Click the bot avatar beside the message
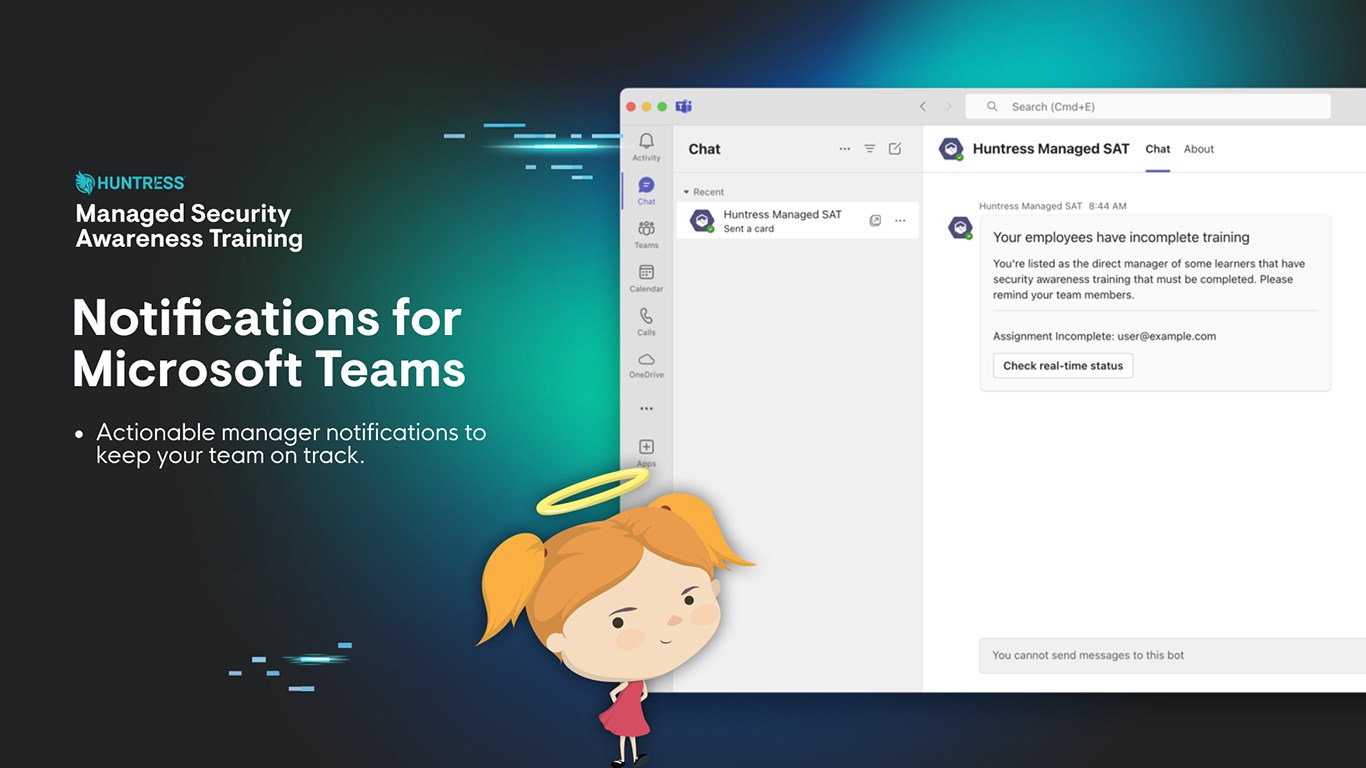The height and width of the screenshot is (768, 1366). point(960,228)
